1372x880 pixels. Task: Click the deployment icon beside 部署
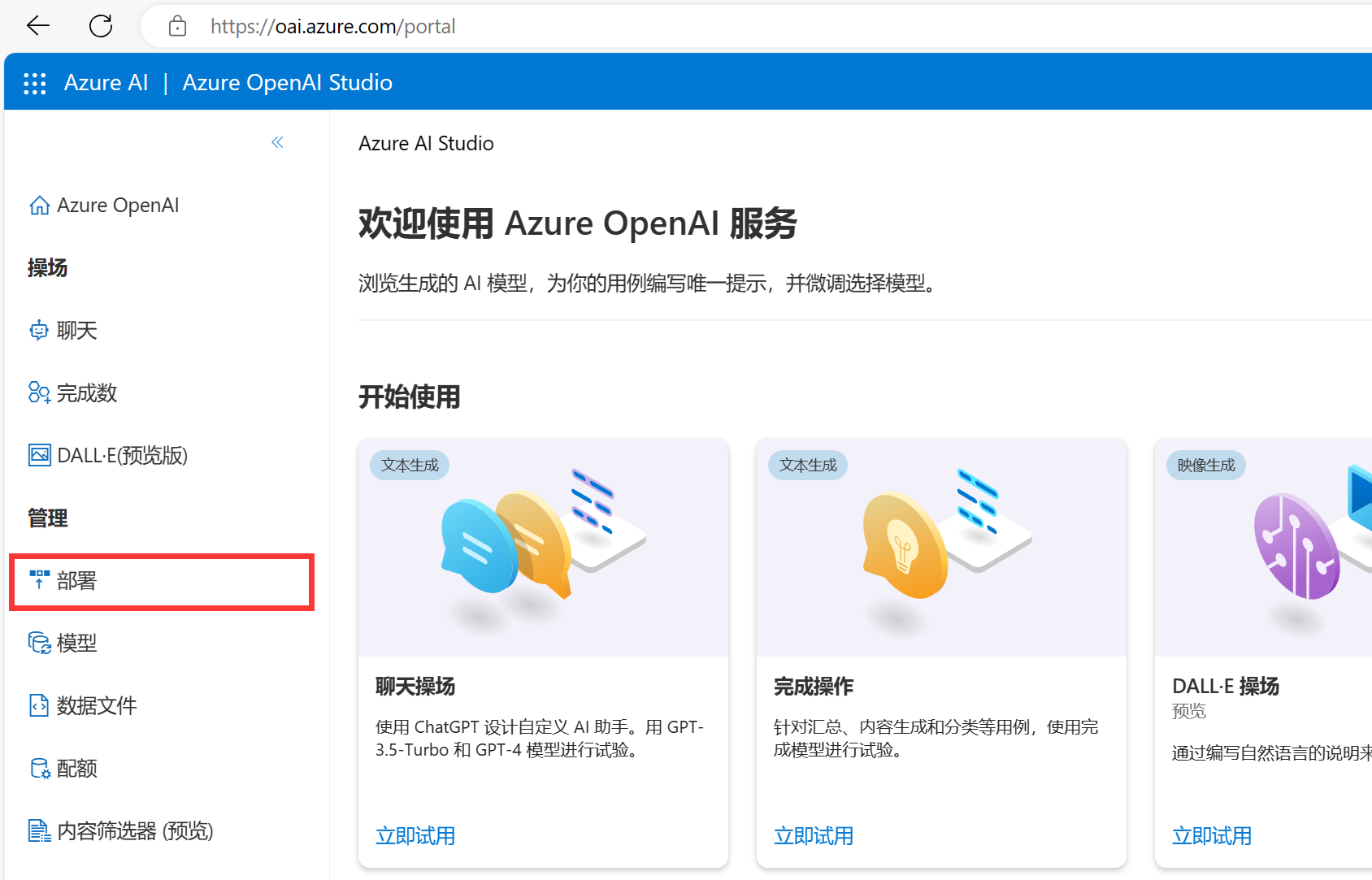point(39,580)
